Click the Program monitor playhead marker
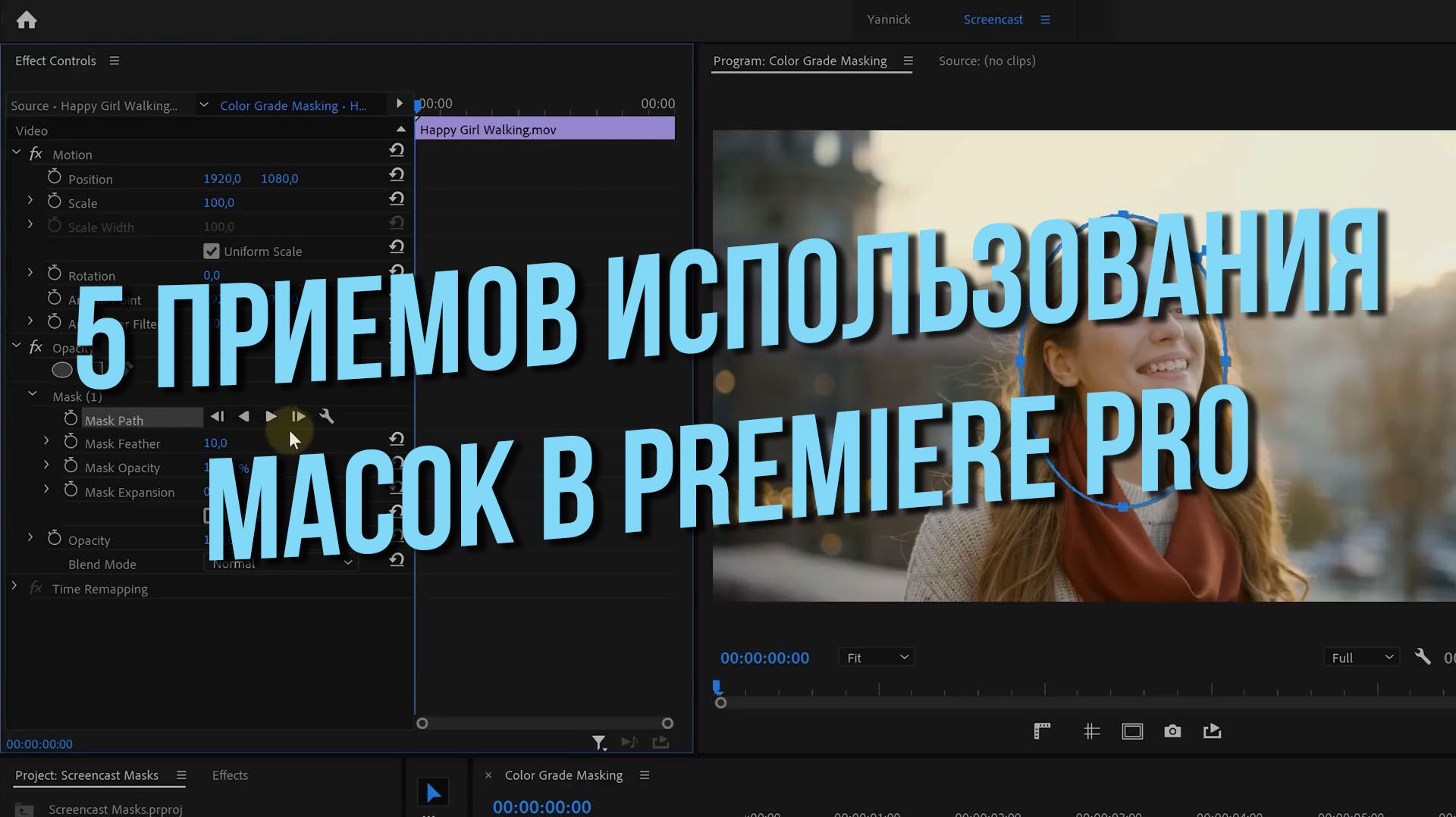 717,687
